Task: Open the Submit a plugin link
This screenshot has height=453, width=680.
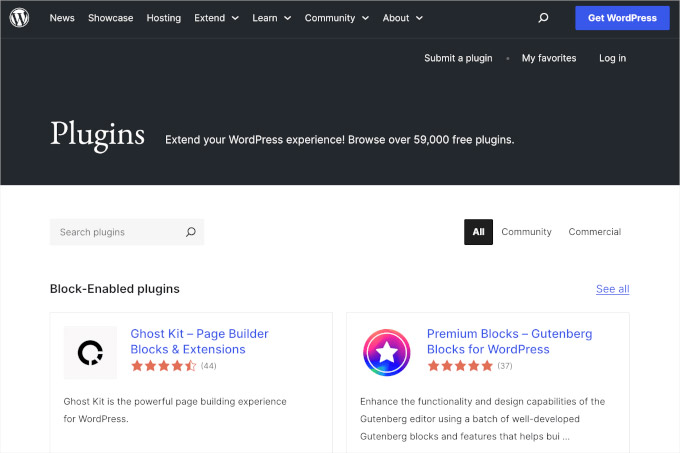Action: [458, 58]
